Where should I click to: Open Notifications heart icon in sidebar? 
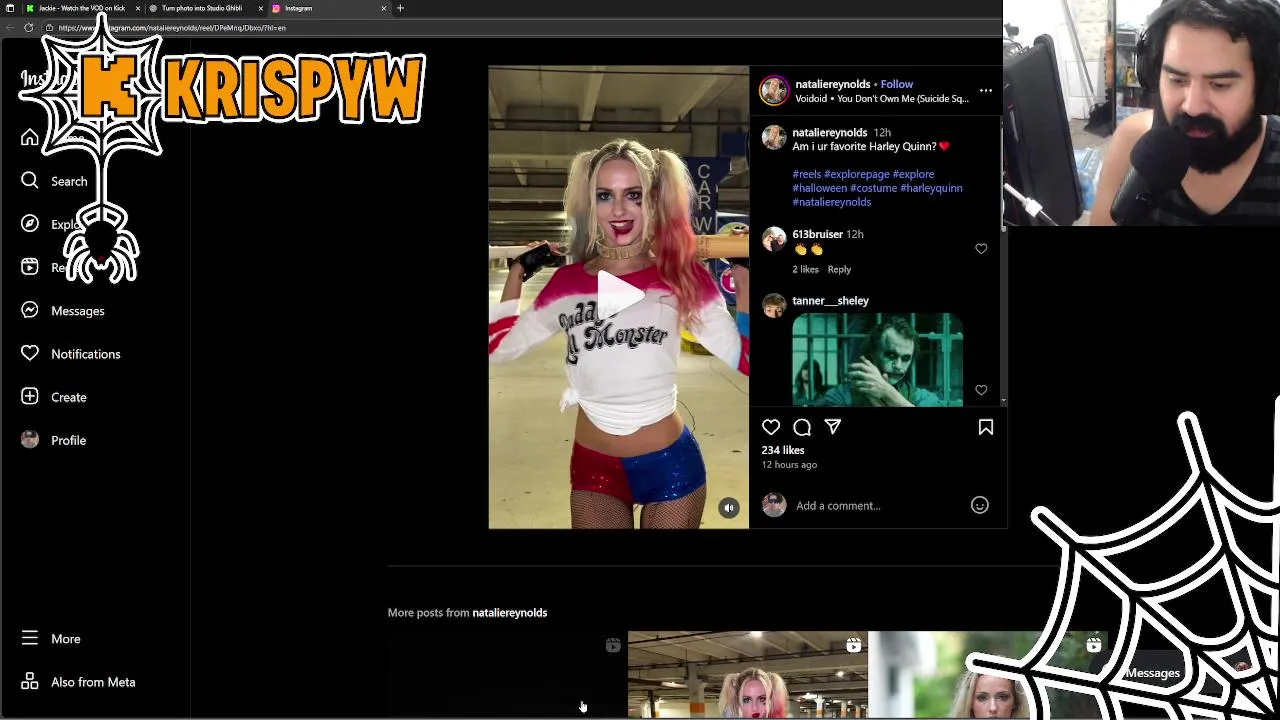pos(30,353)
